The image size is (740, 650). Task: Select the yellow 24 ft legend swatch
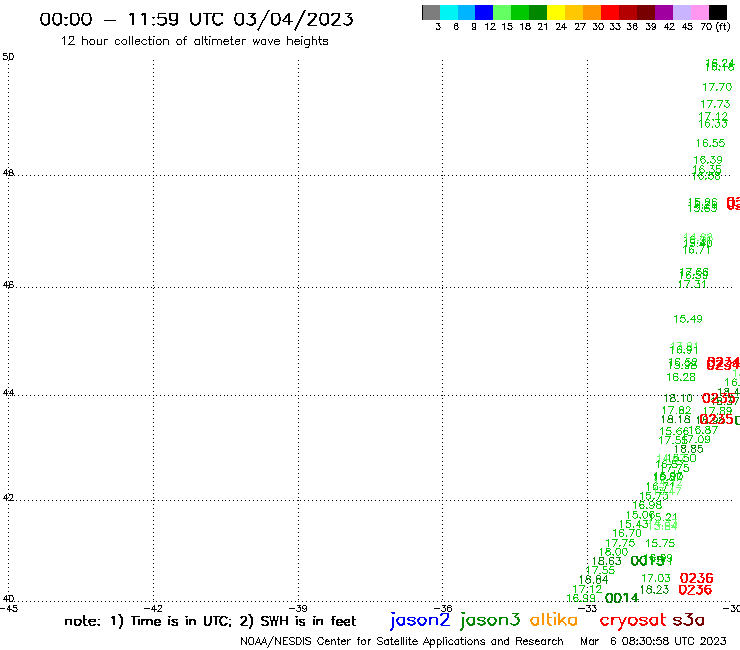[x=556, y=13]
